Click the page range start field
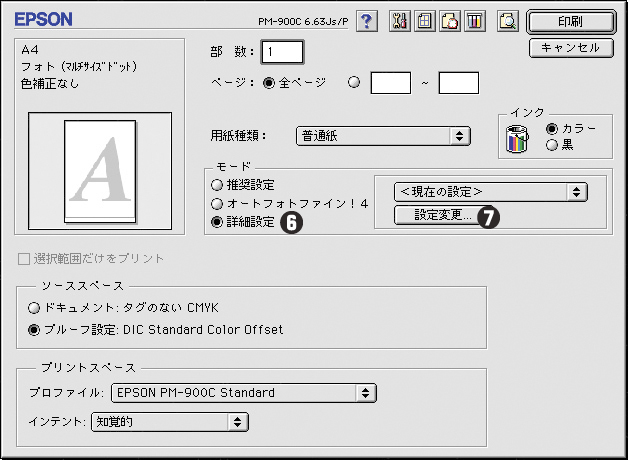The height and width of the screenshot is (460, 628). [x=390, y=83]
